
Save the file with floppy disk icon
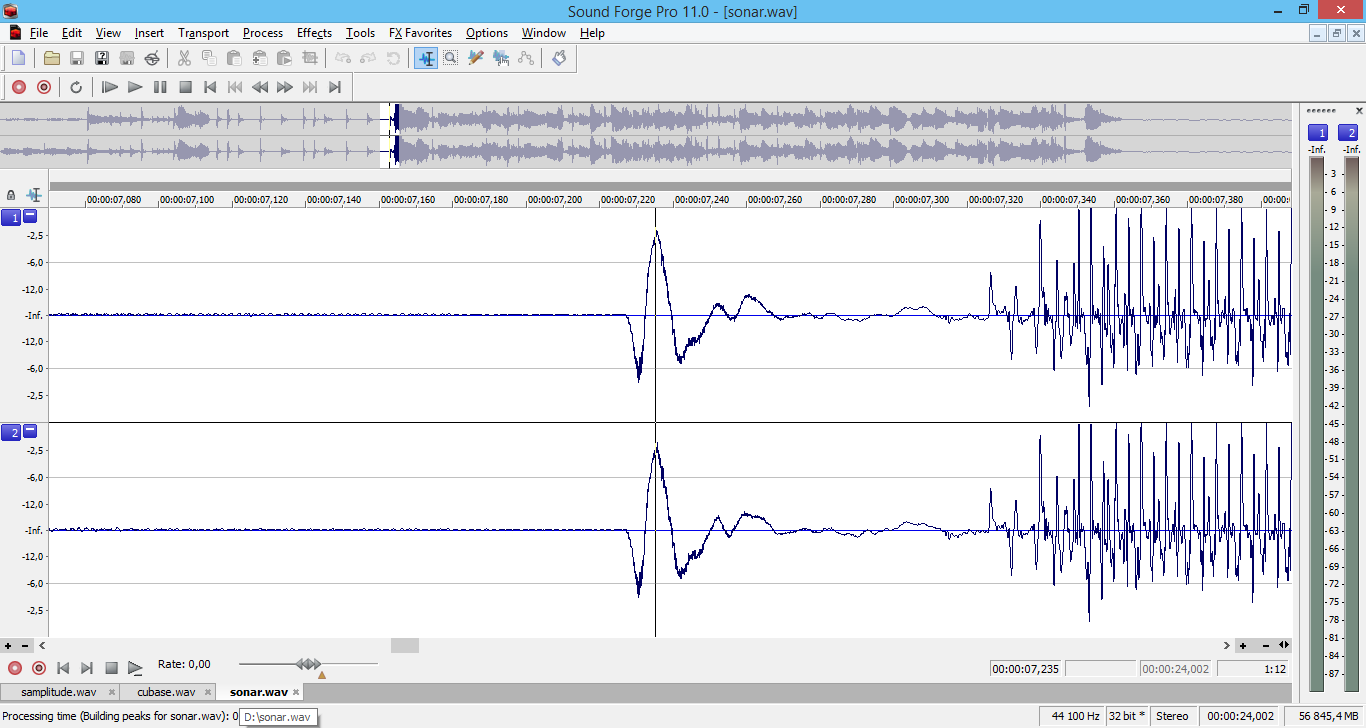(77, 58)
